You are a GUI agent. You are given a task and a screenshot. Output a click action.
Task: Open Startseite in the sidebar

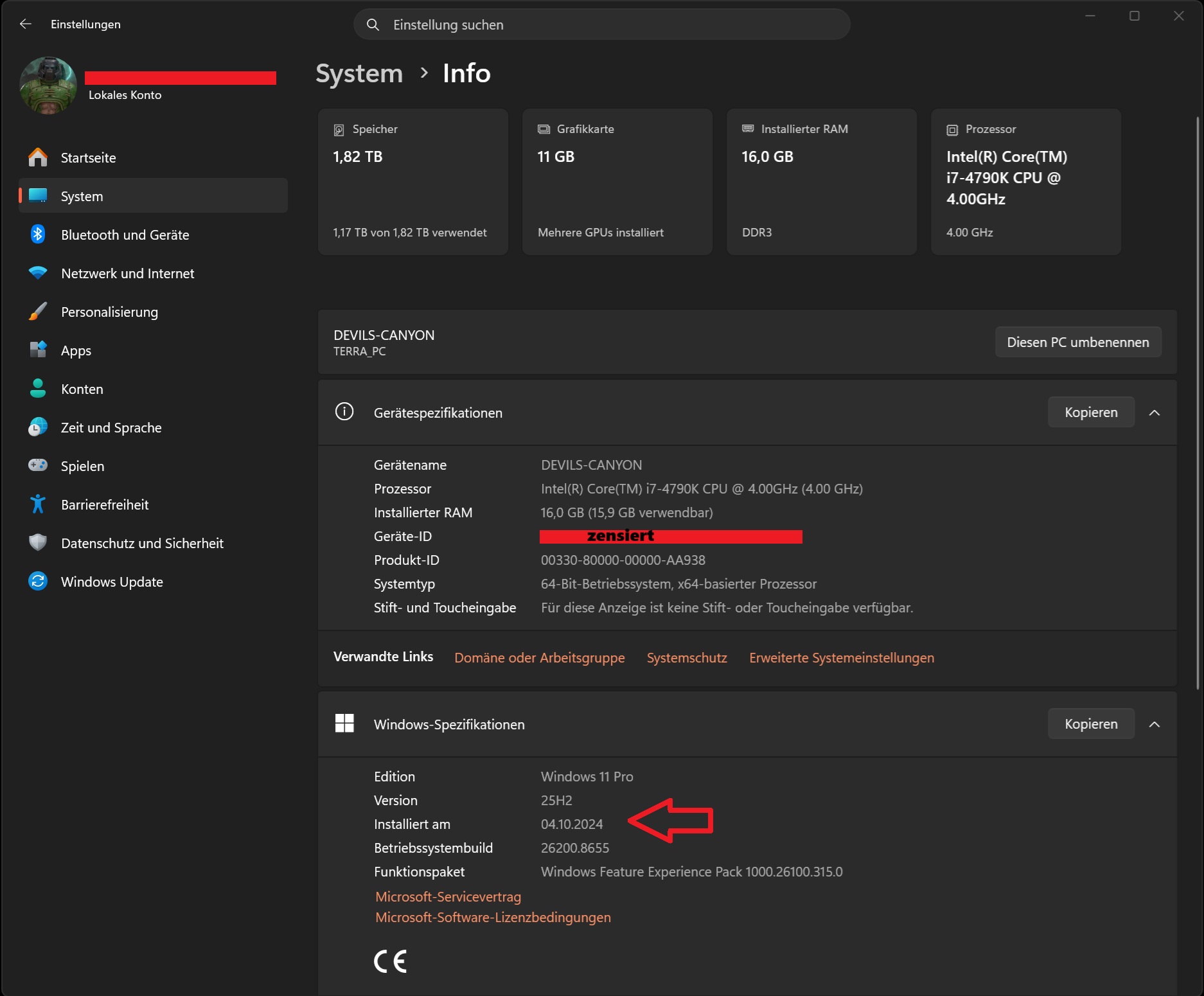[x=153, y=157]
